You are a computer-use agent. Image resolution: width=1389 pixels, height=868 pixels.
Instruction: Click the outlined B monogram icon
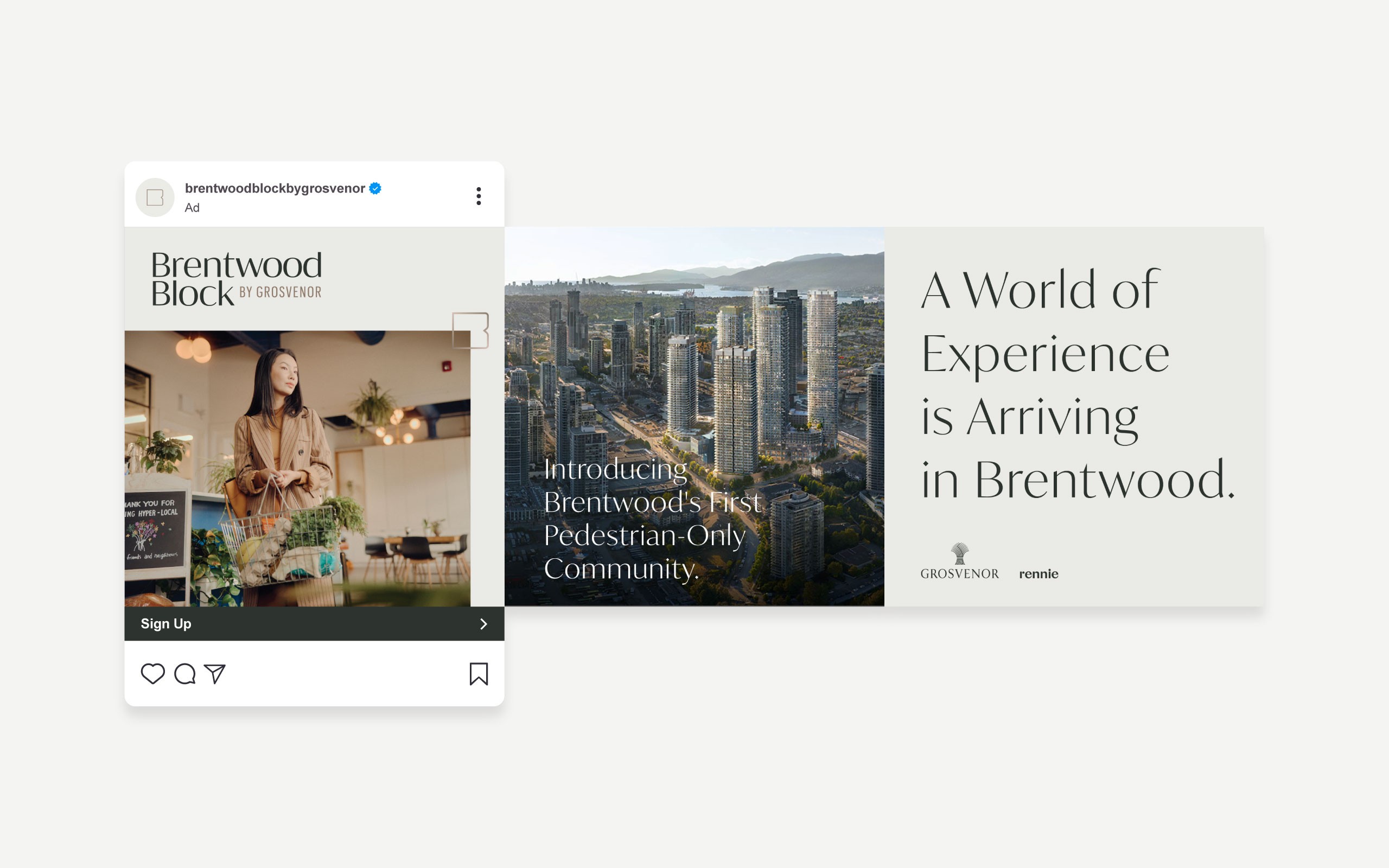pos(470,330)
